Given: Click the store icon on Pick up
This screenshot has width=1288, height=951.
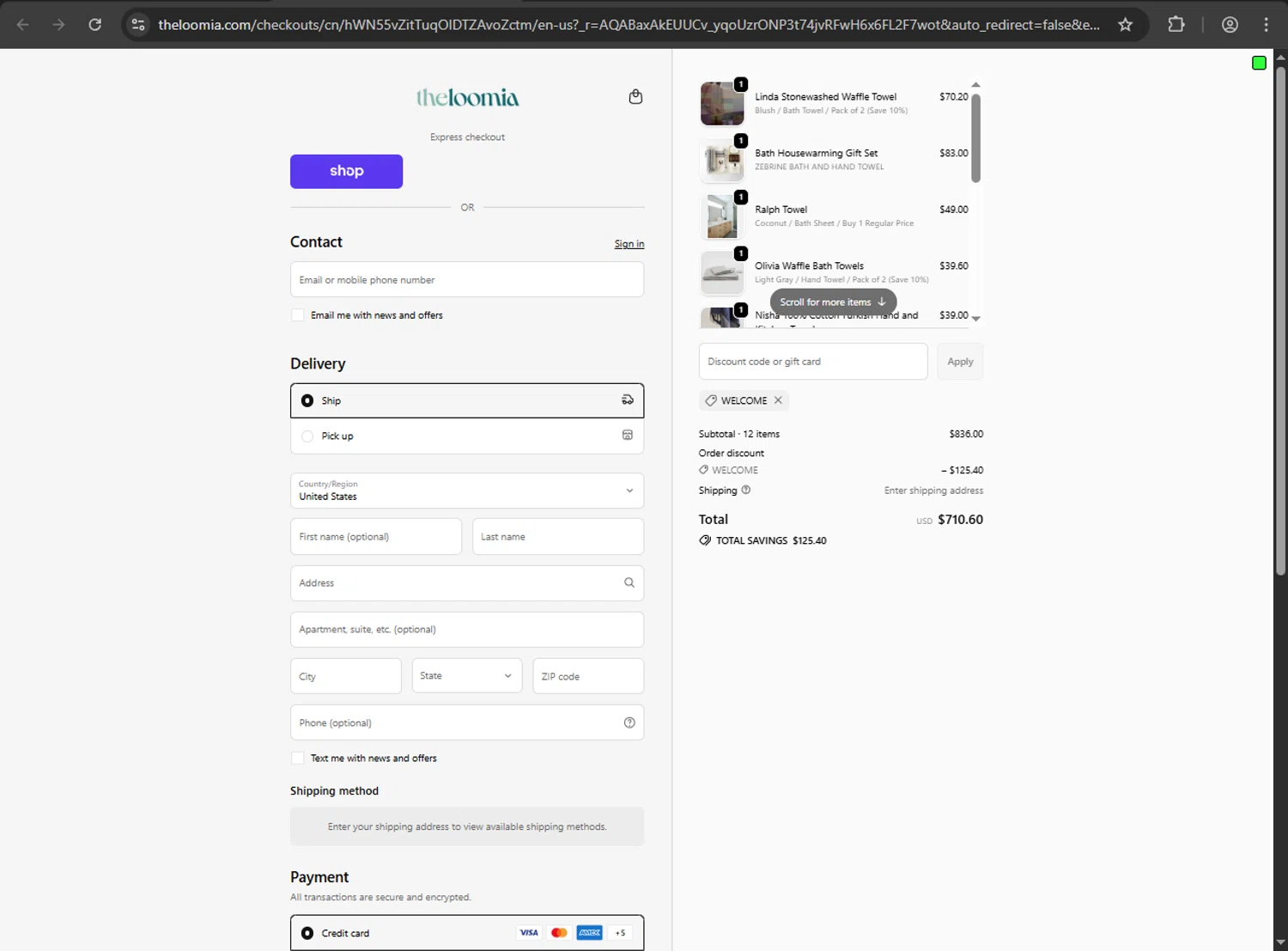Looking at the screenshot, I should 628,435.
